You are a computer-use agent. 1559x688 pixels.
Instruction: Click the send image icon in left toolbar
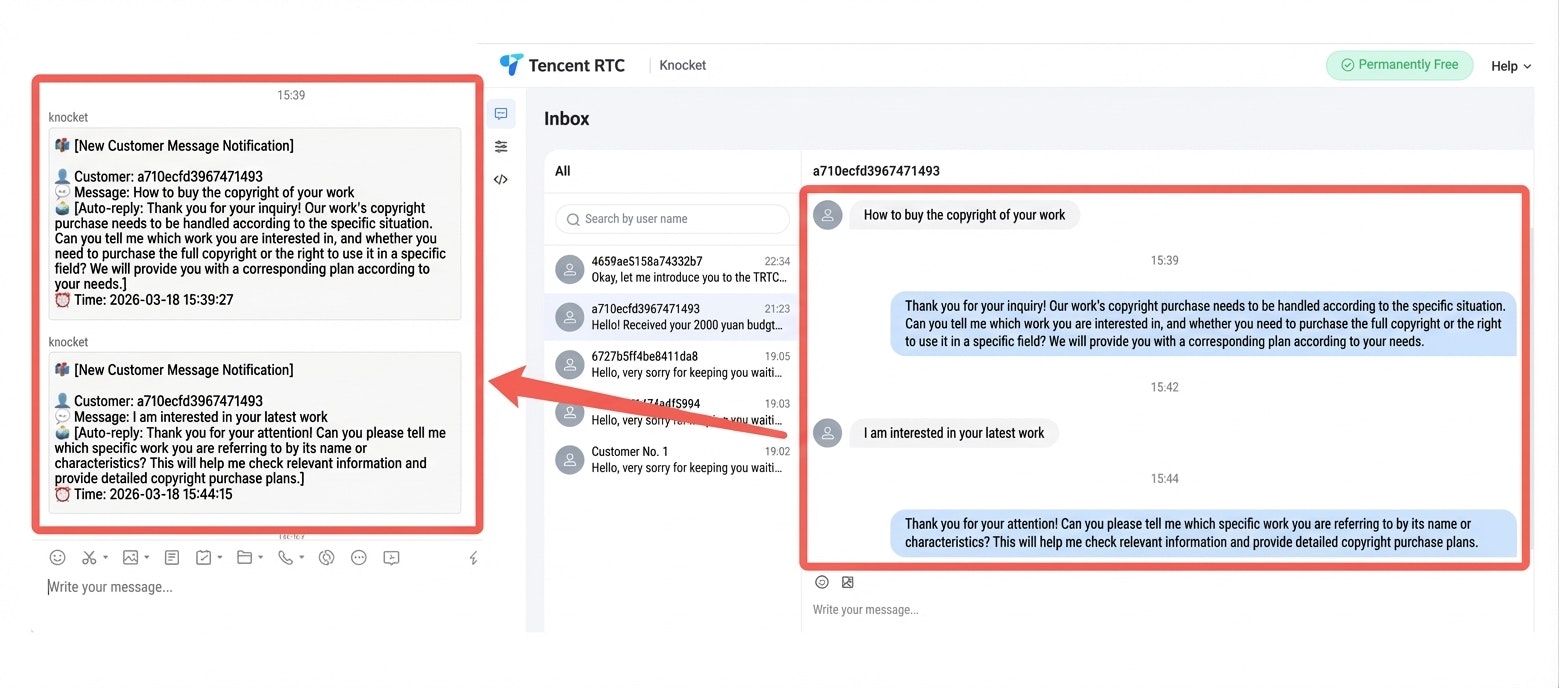pos(130,557)
